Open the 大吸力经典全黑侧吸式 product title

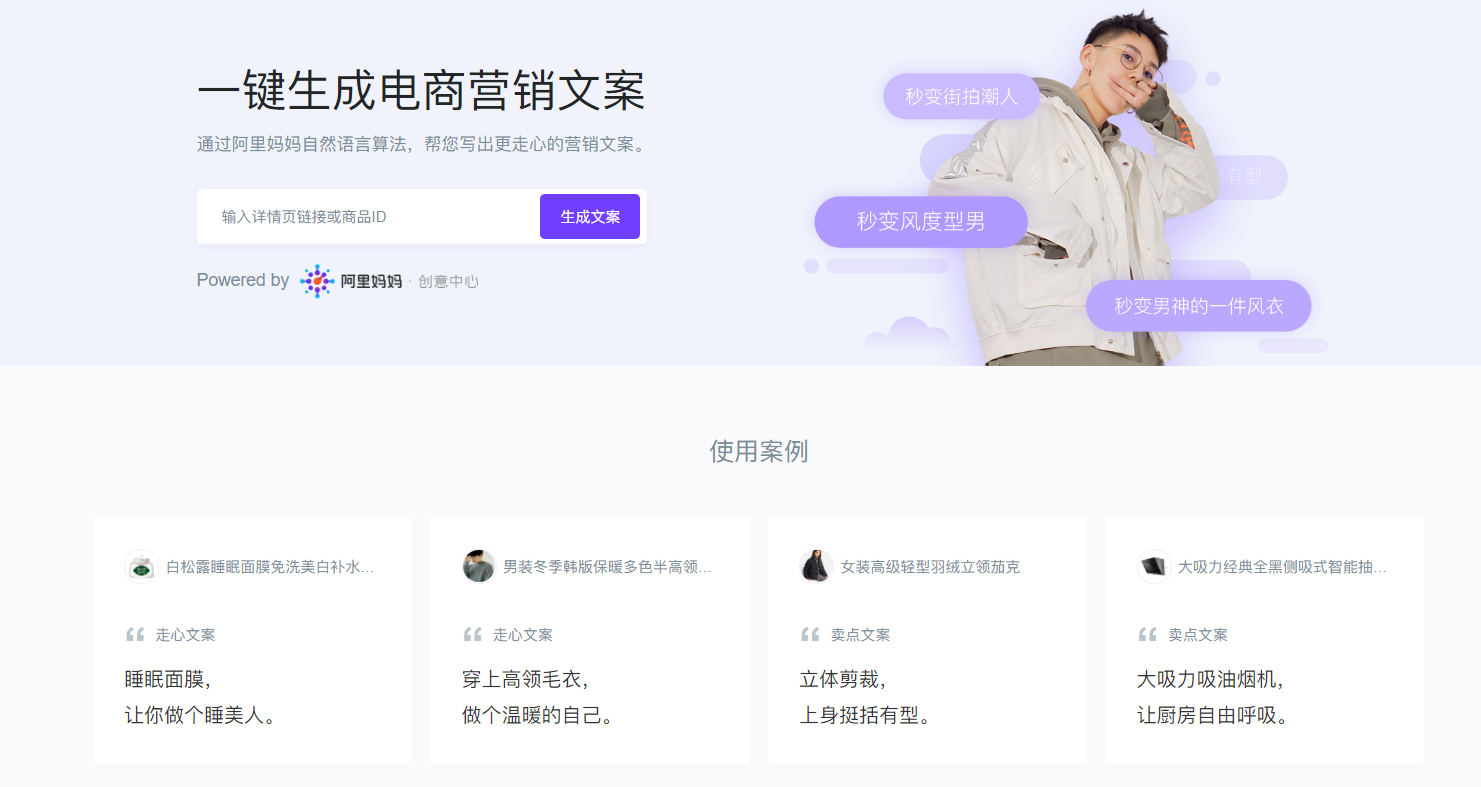point(1282,567)
